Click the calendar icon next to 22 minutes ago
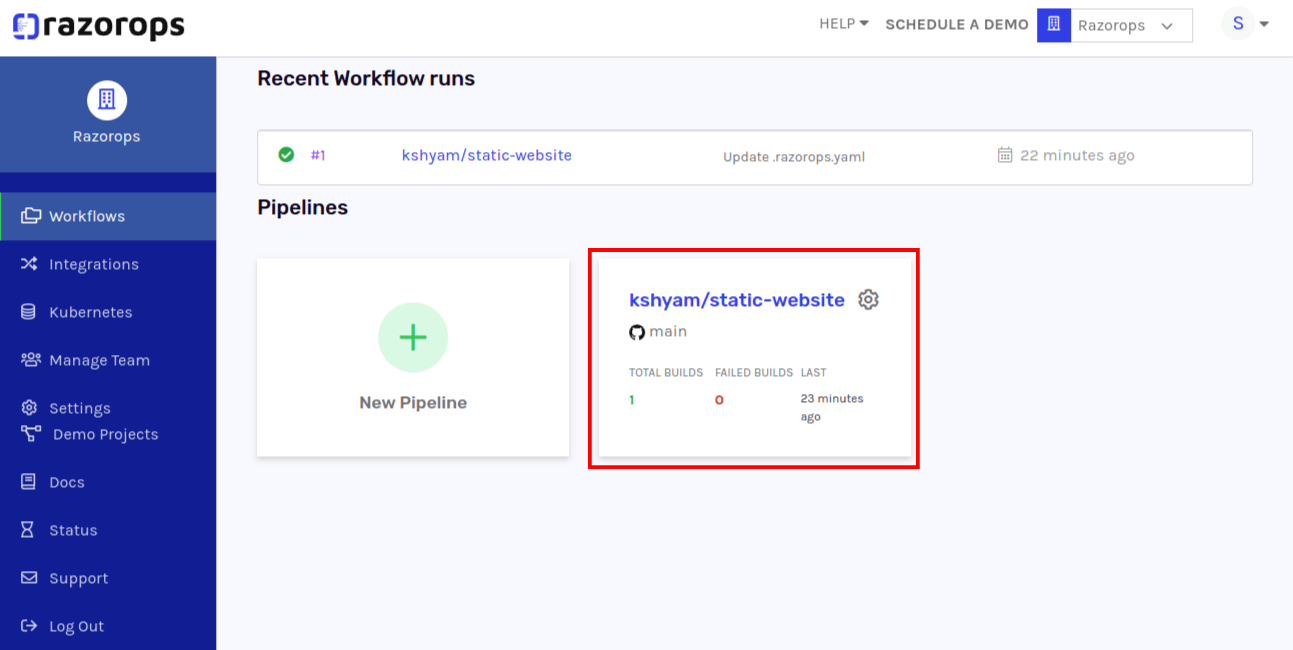 point(1005,155)
